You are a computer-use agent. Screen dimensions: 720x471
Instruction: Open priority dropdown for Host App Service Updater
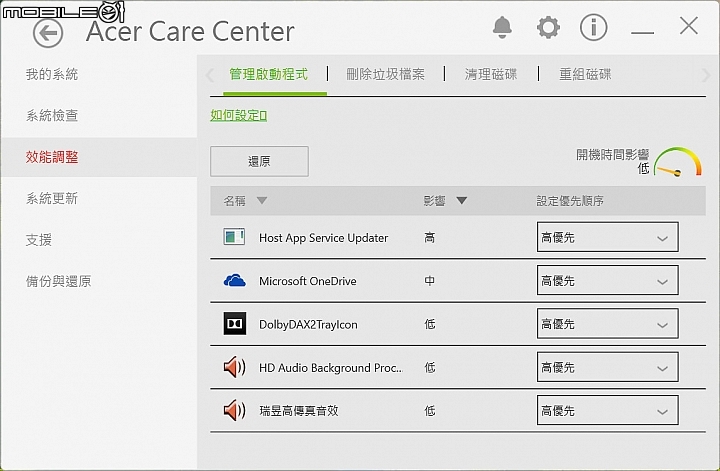point(607,237)
